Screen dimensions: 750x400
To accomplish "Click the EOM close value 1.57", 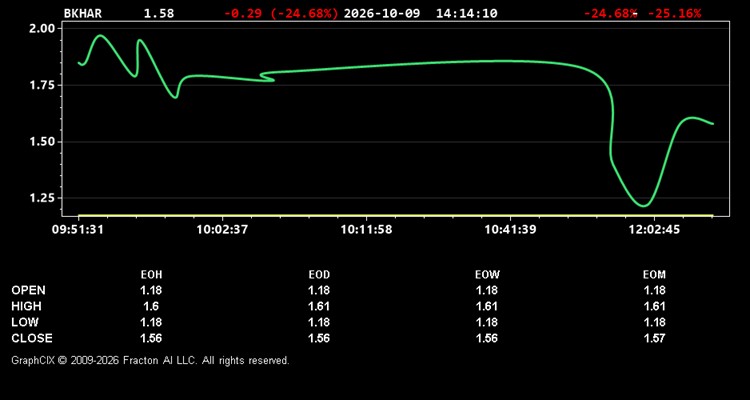I will (x=654, y=338).
